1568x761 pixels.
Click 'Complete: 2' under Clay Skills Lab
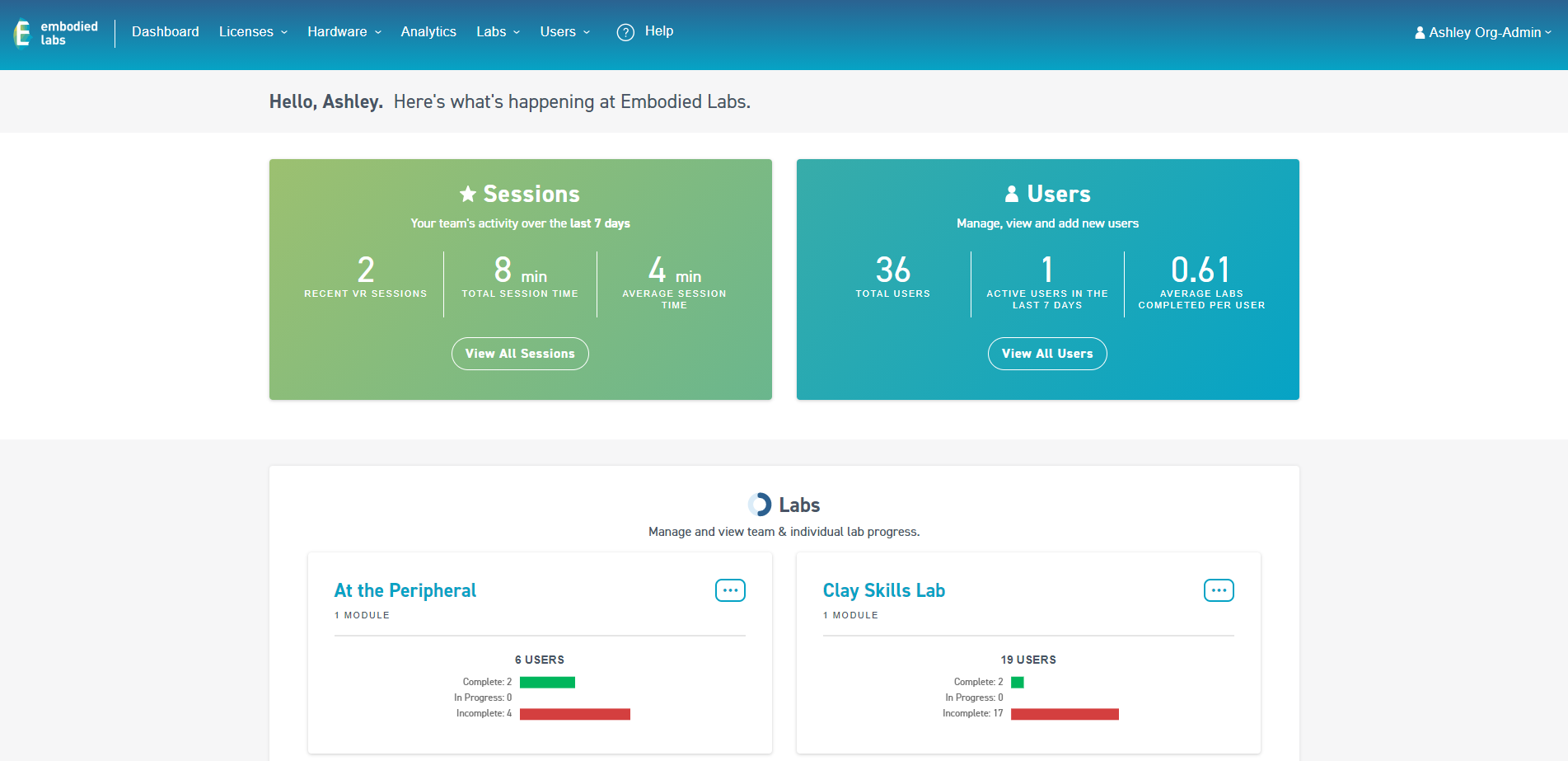[978, 682]
